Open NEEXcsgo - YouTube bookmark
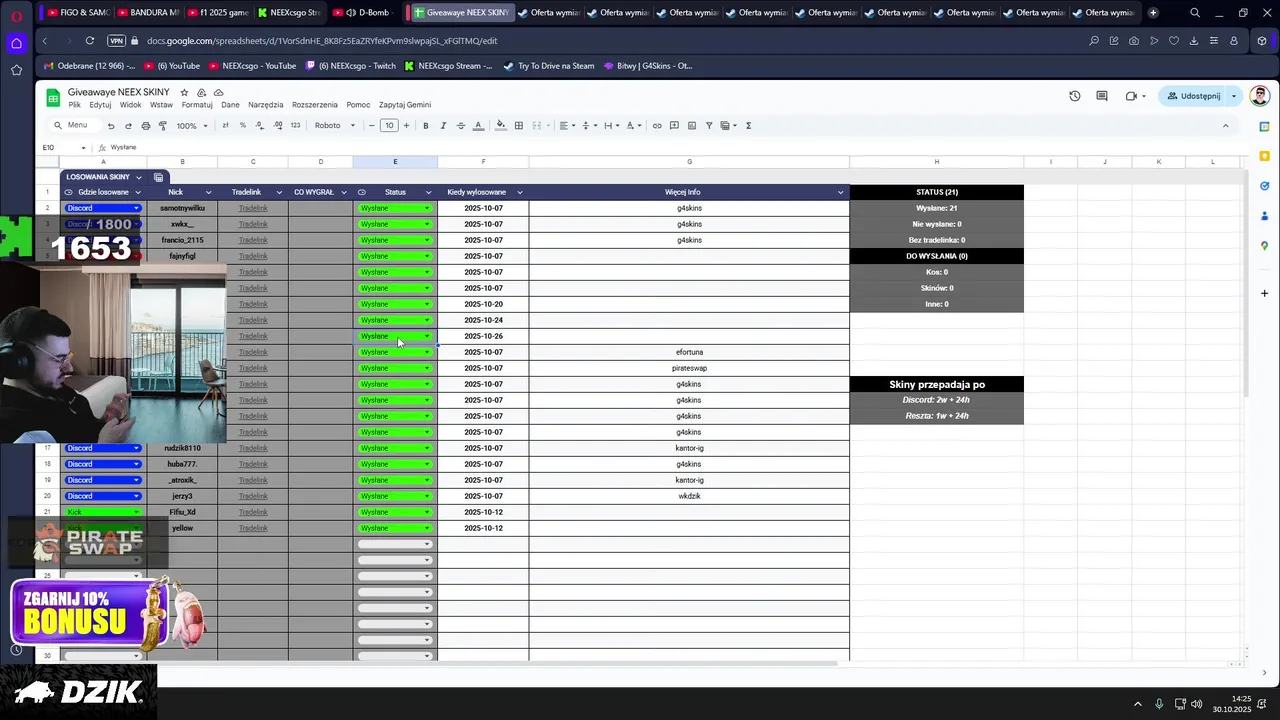This screenshot has width=1280, height=720. pos(252,66)
